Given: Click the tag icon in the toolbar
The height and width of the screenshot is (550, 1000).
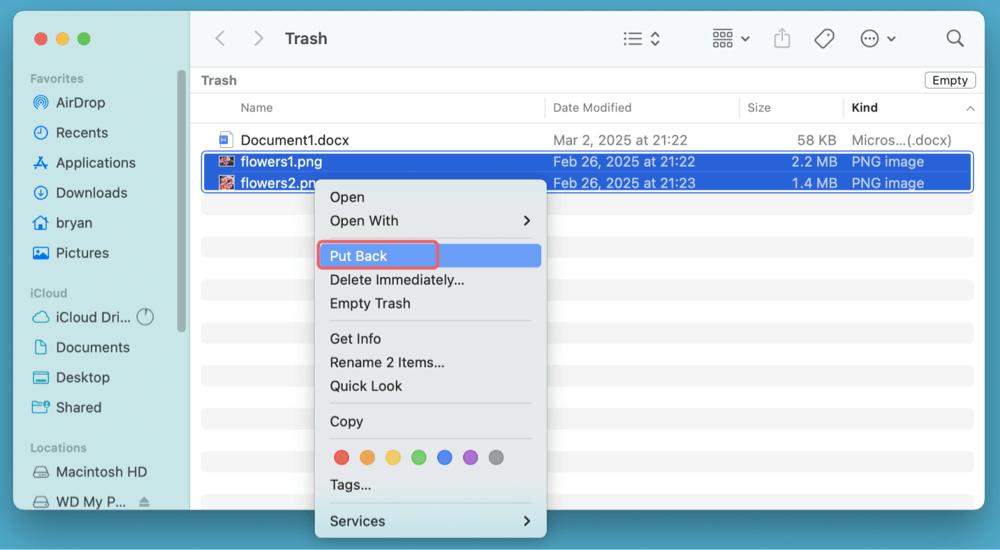Looking at the screenshot, I should 824,39.
